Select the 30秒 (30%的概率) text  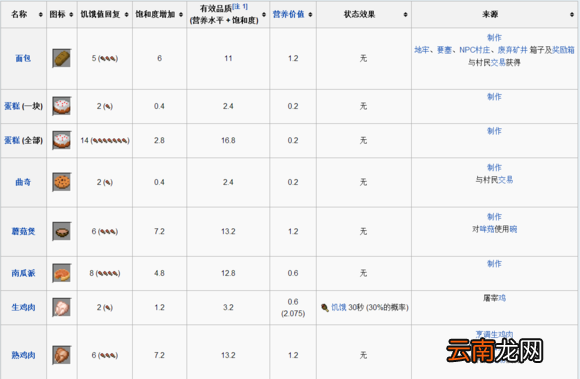(378, 308)
